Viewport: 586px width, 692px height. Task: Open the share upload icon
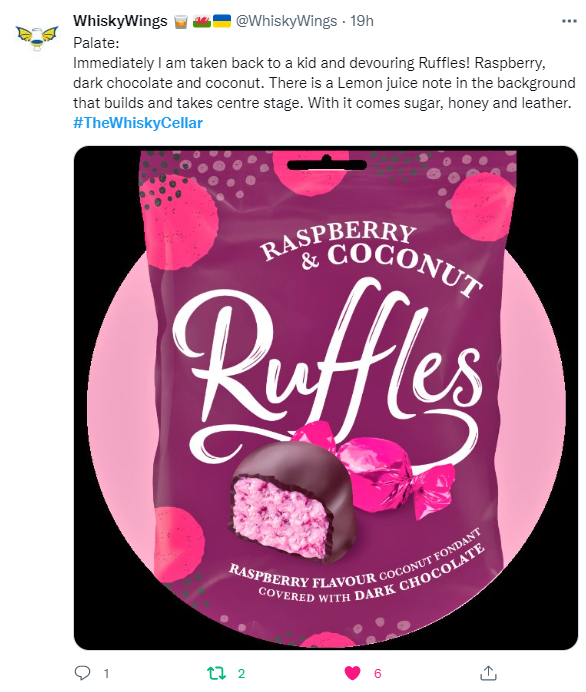pos(488,673)
